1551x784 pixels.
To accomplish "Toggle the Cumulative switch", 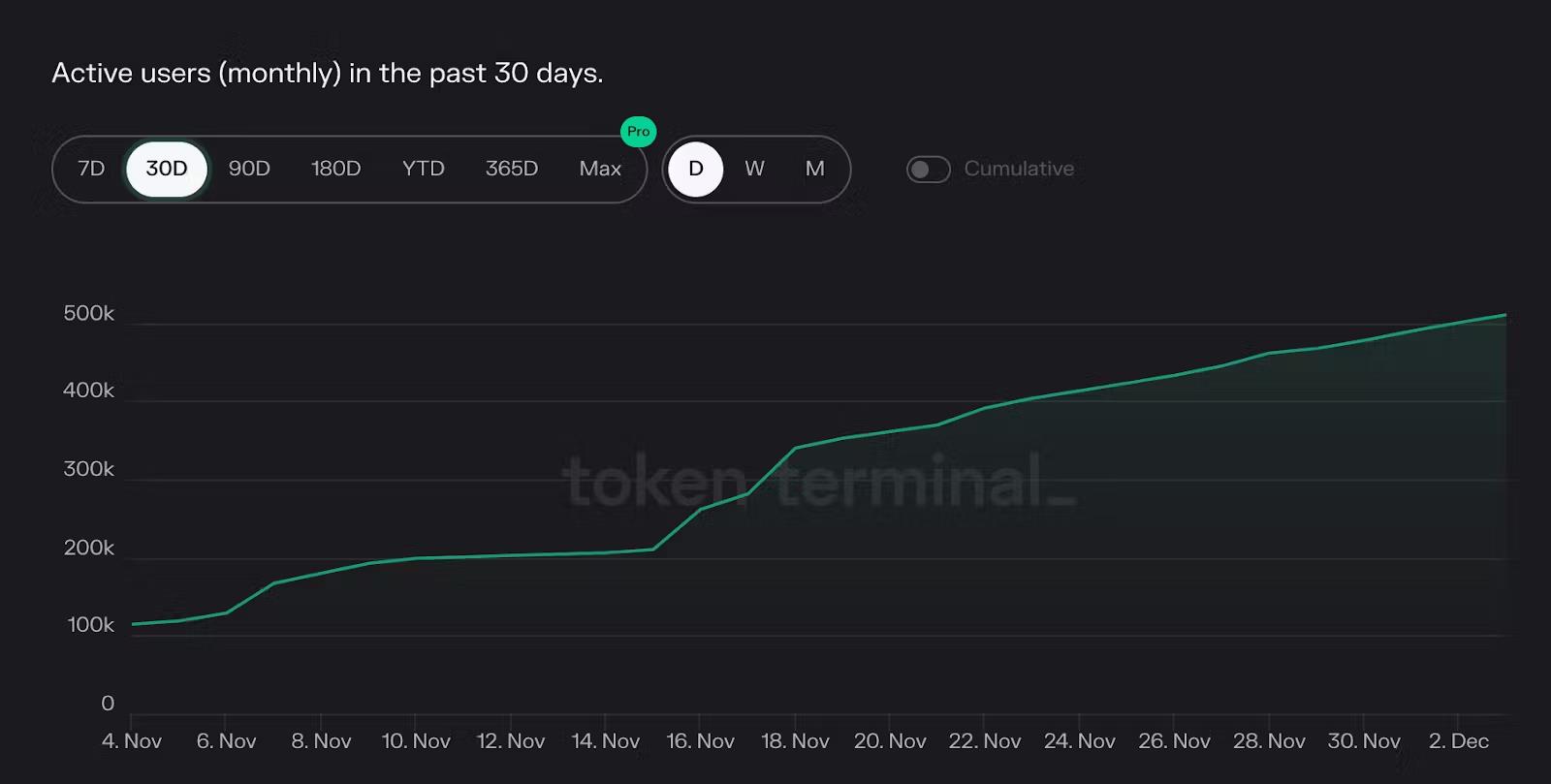I will tap(928, 170).
